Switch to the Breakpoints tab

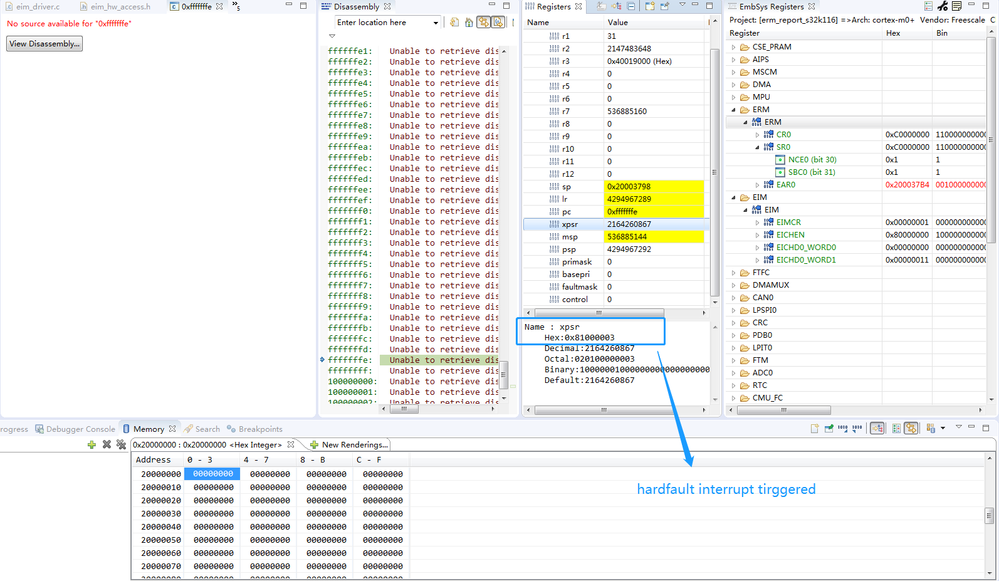pyautogui.click(x=255, y=429)
